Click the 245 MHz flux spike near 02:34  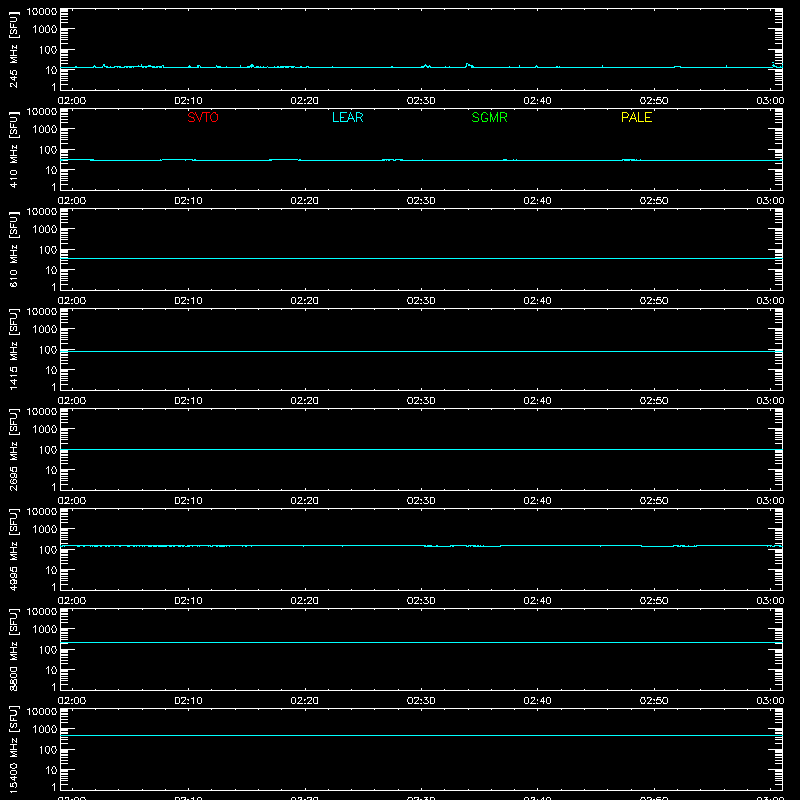(x=468, y=65)
